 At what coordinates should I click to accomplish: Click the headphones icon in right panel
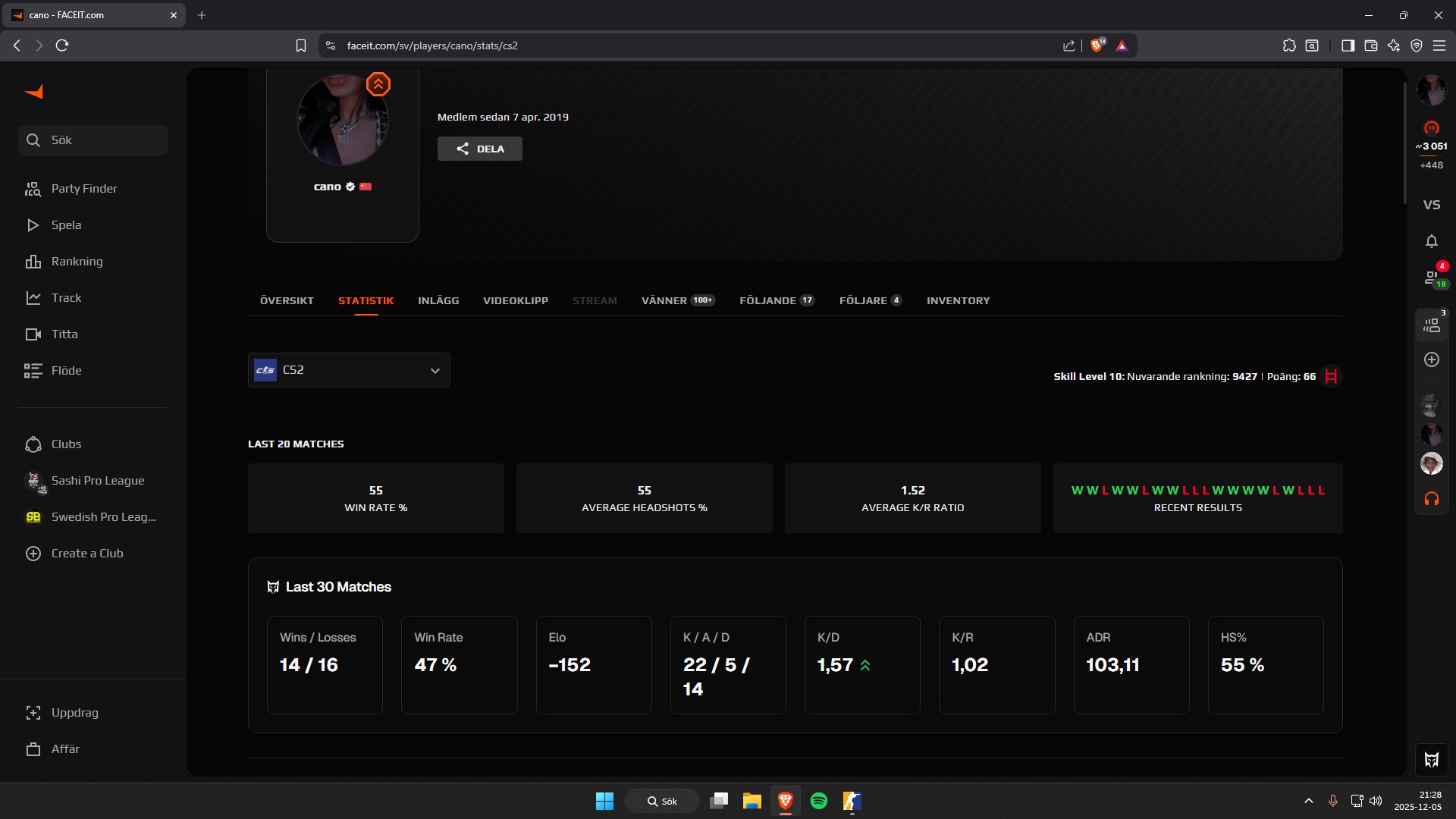[x=1431, y=499]
